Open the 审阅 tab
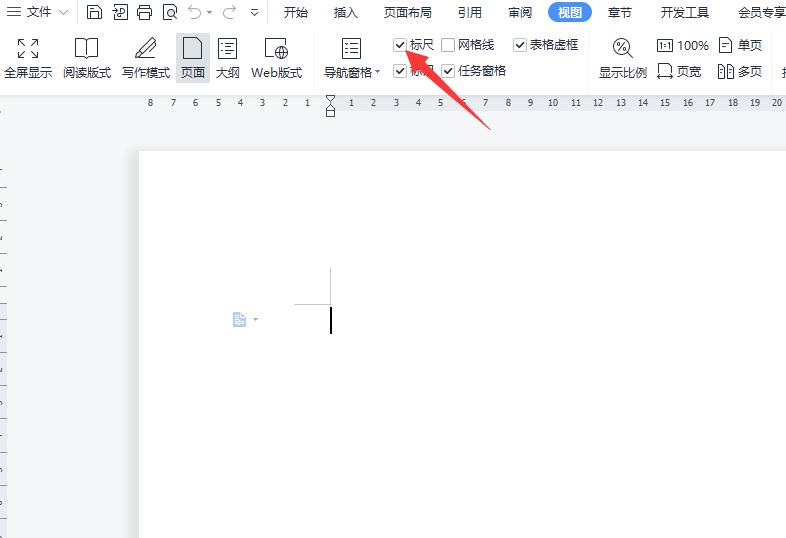Image resolution: width=786 pixels, height=538 pixels. point(520,12)
